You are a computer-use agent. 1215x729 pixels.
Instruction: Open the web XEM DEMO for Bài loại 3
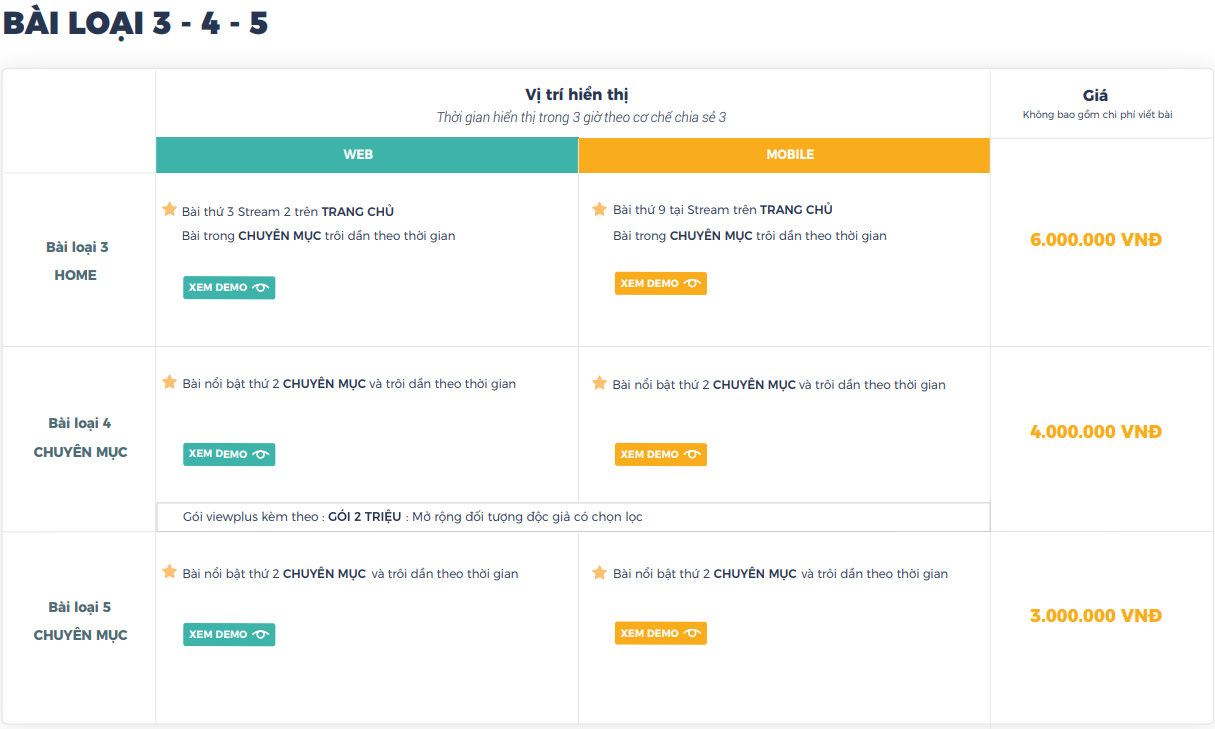pyautogui.click(x=228, y=287)
